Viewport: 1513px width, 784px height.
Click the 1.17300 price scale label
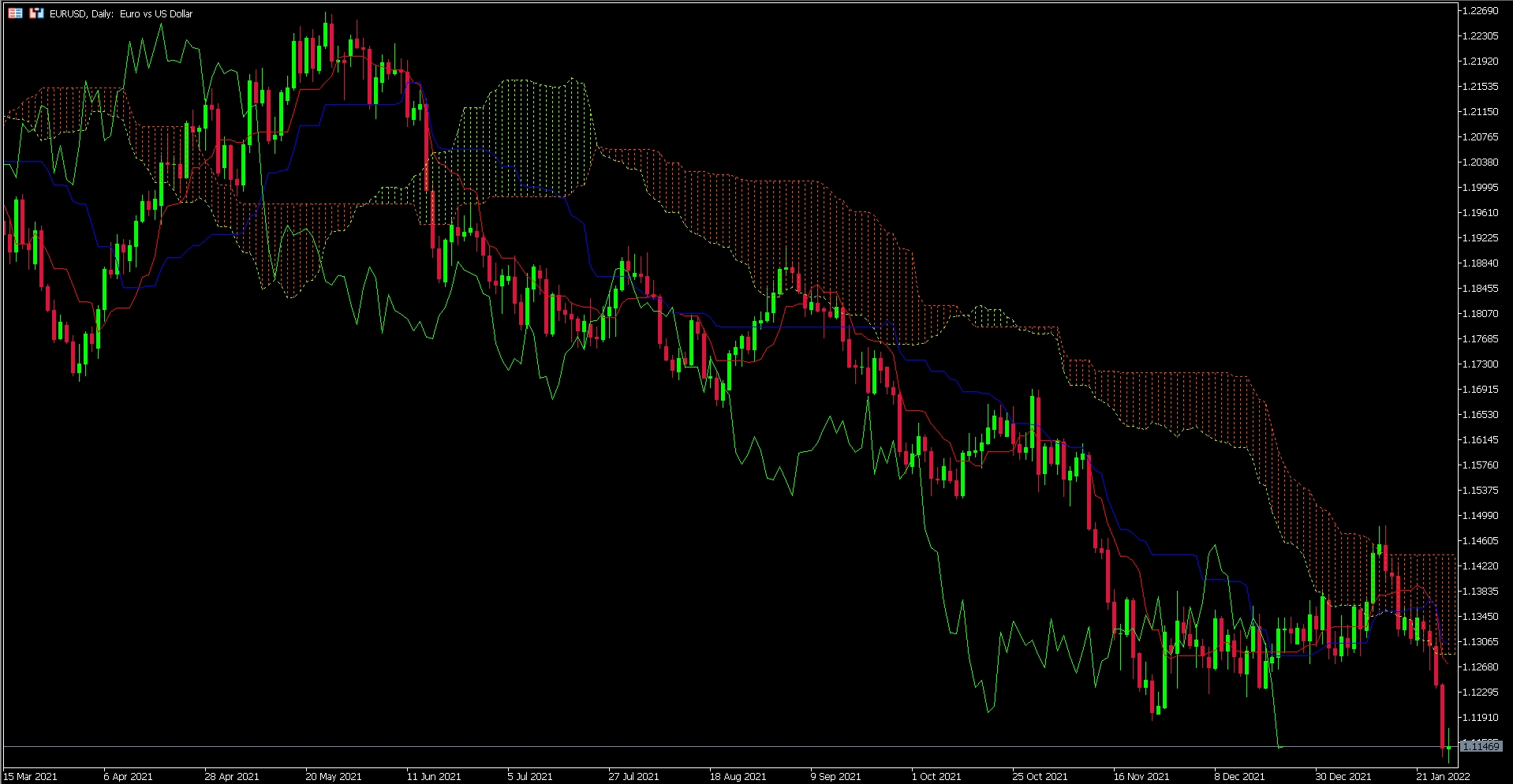tap(1480, 364)
